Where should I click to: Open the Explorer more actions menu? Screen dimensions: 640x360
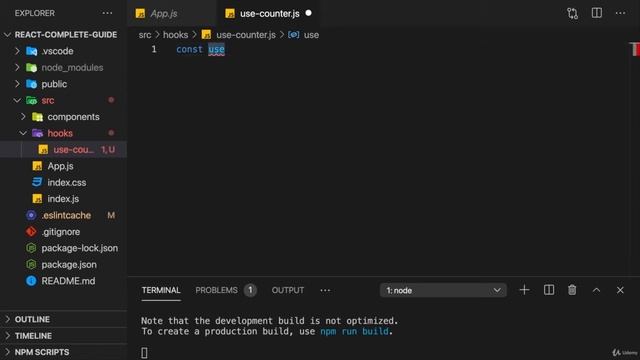(x=107, y=13)
